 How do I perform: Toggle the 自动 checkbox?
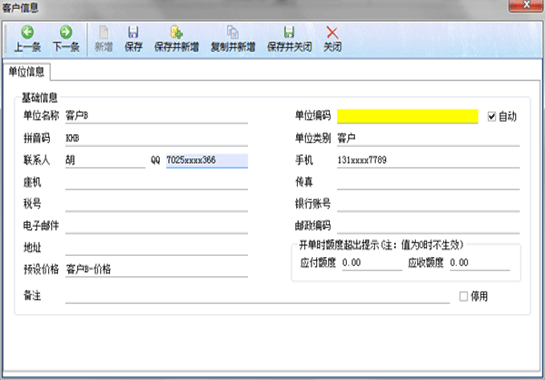click(x=491, y=116)
